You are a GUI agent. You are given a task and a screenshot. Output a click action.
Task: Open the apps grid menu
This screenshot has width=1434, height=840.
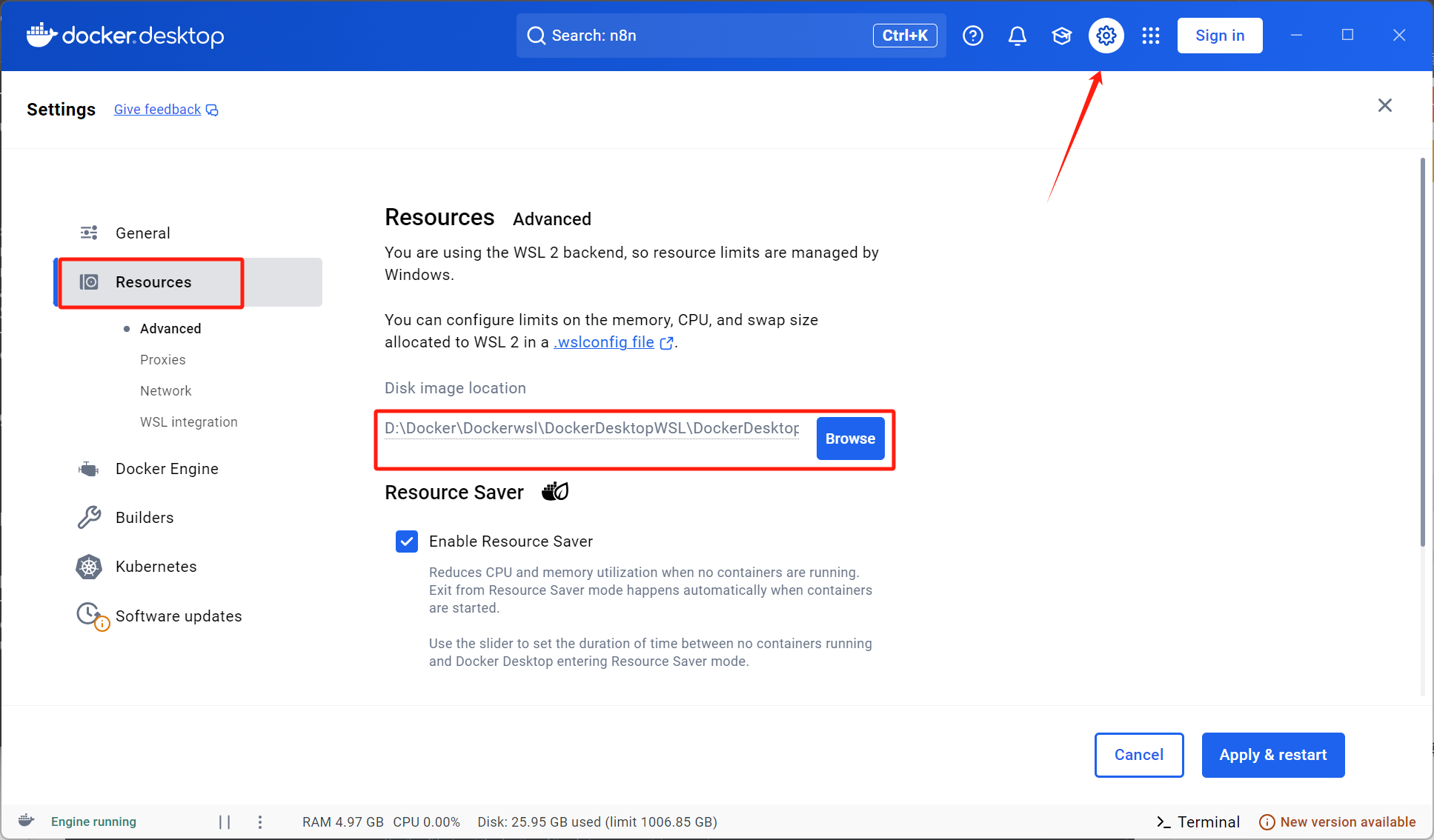click(1151, 36)
